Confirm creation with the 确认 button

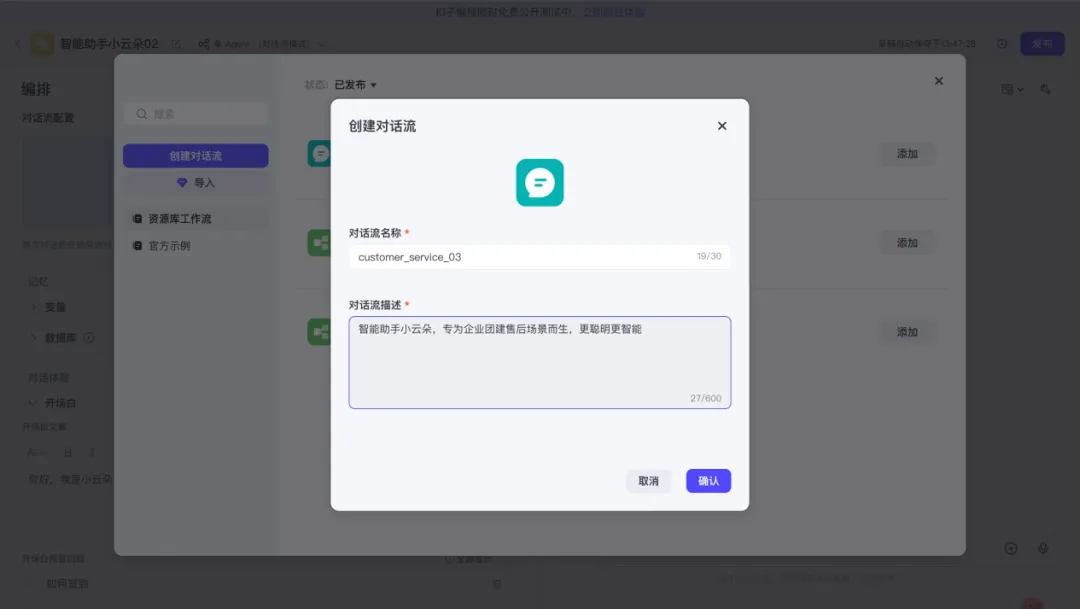pos(708,481)
